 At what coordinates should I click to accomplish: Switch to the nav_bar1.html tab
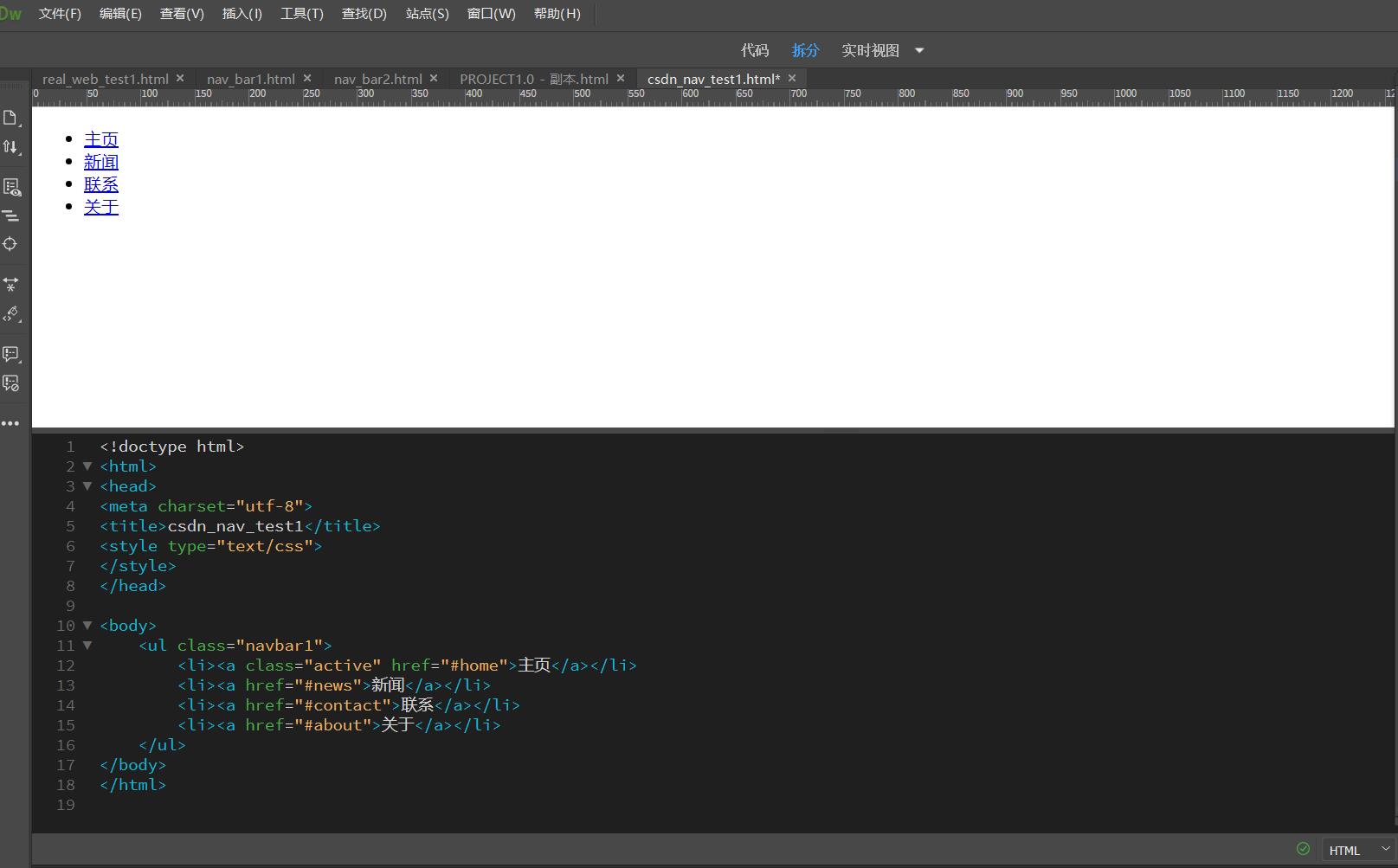pos(249,78)
